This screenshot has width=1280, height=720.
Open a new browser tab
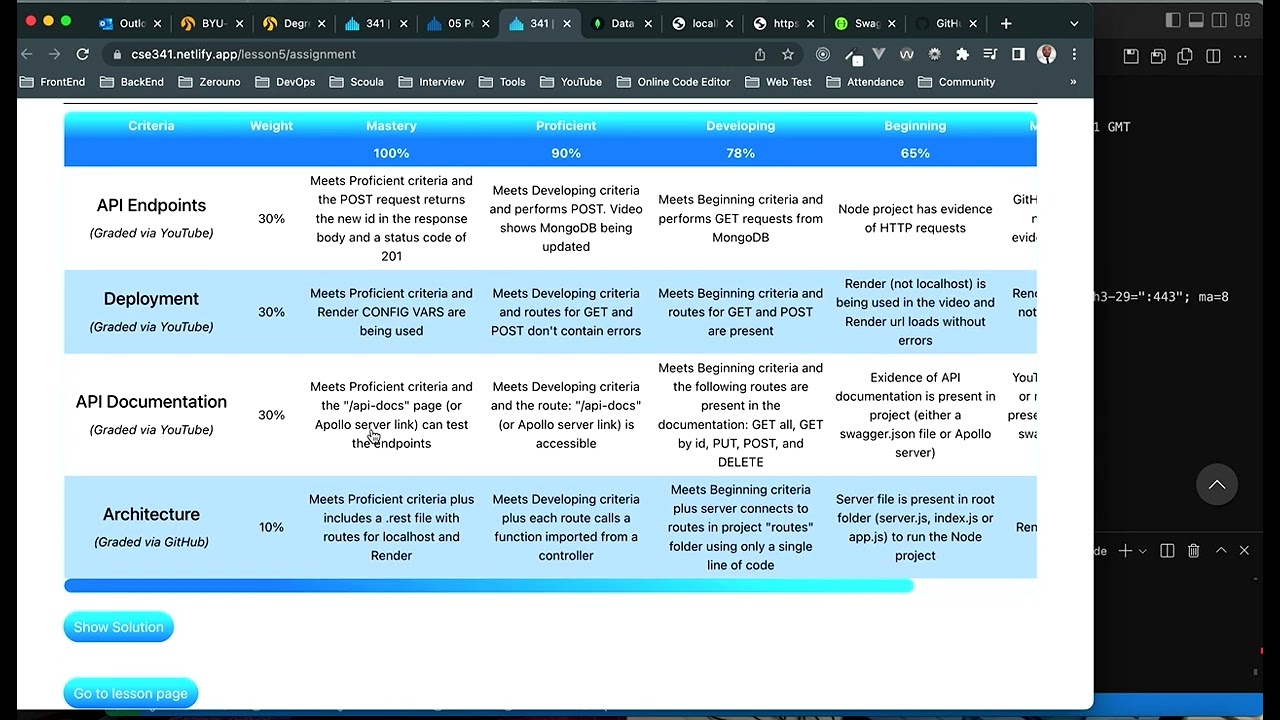click(x=1006, y=23)
